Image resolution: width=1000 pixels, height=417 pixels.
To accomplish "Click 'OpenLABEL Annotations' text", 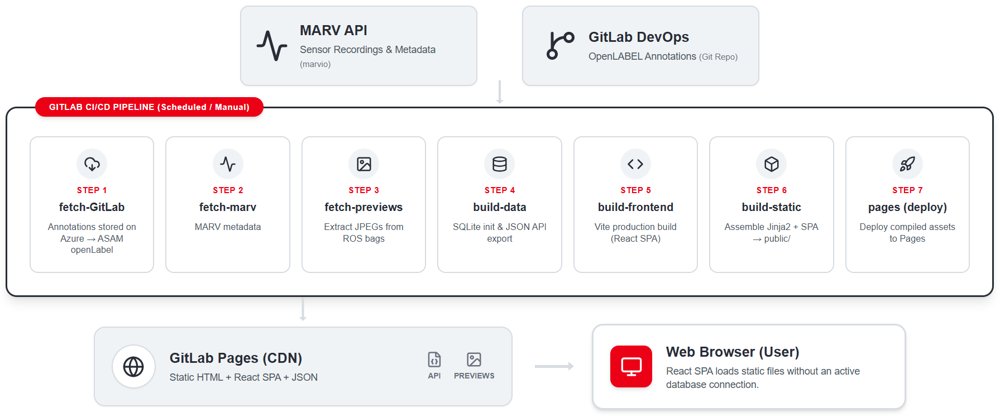I will point(642,56).
